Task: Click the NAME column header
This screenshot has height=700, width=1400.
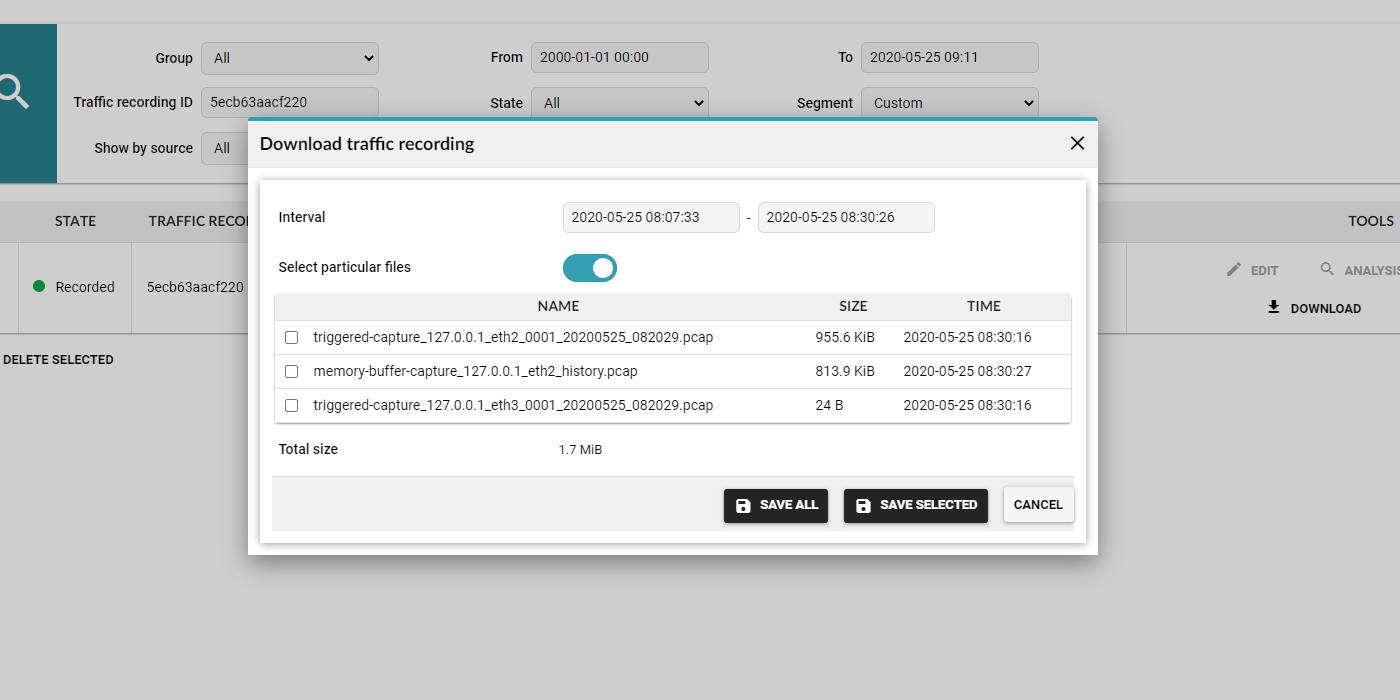Action: (558, 306)
